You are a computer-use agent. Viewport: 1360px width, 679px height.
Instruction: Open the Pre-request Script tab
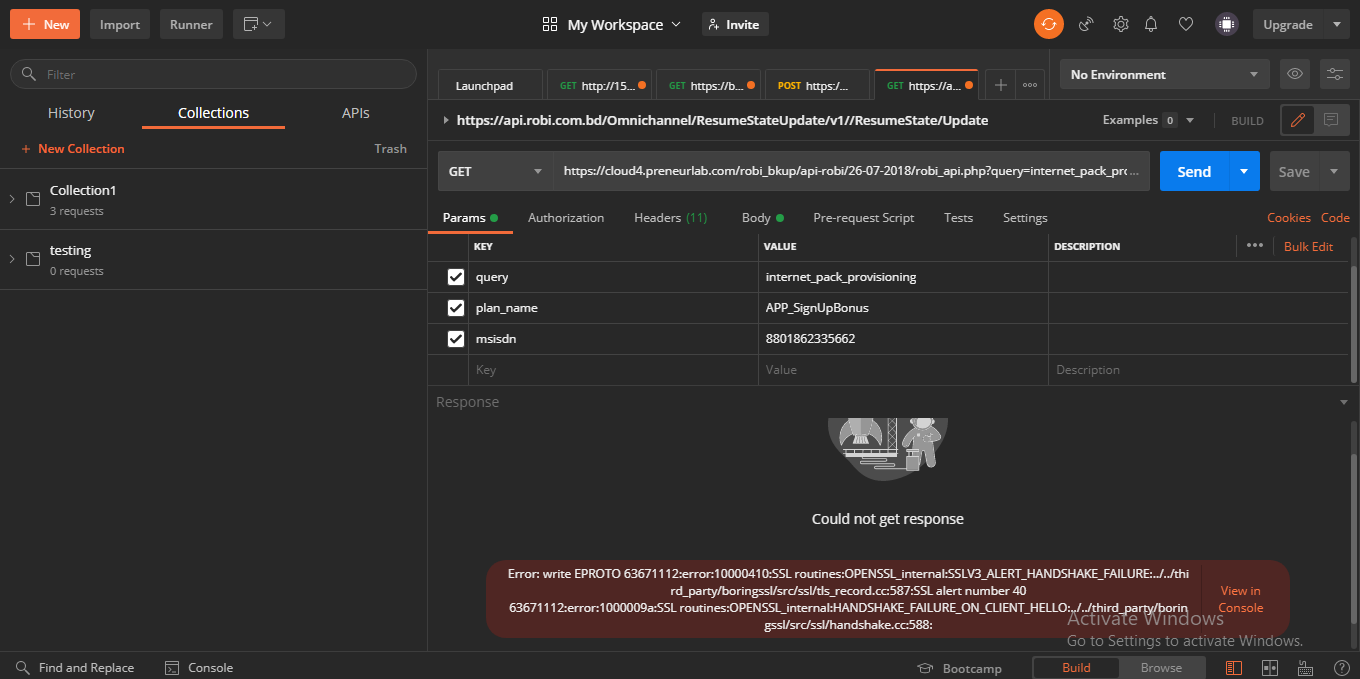coord(863,218)
